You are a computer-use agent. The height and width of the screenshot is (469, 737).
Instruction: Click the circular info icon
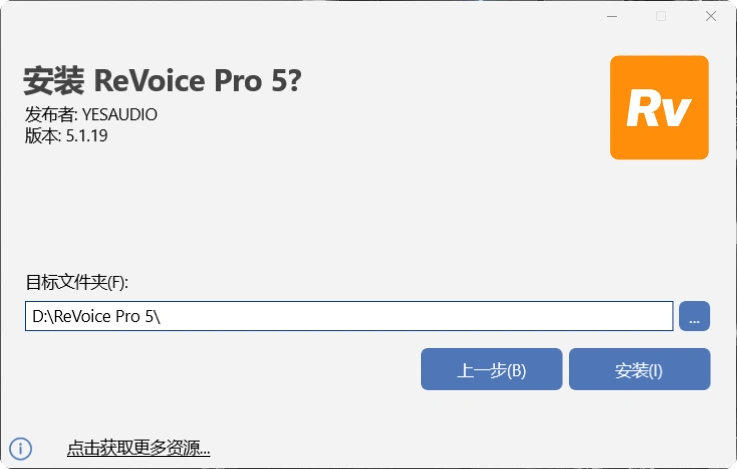coord(21,448)
